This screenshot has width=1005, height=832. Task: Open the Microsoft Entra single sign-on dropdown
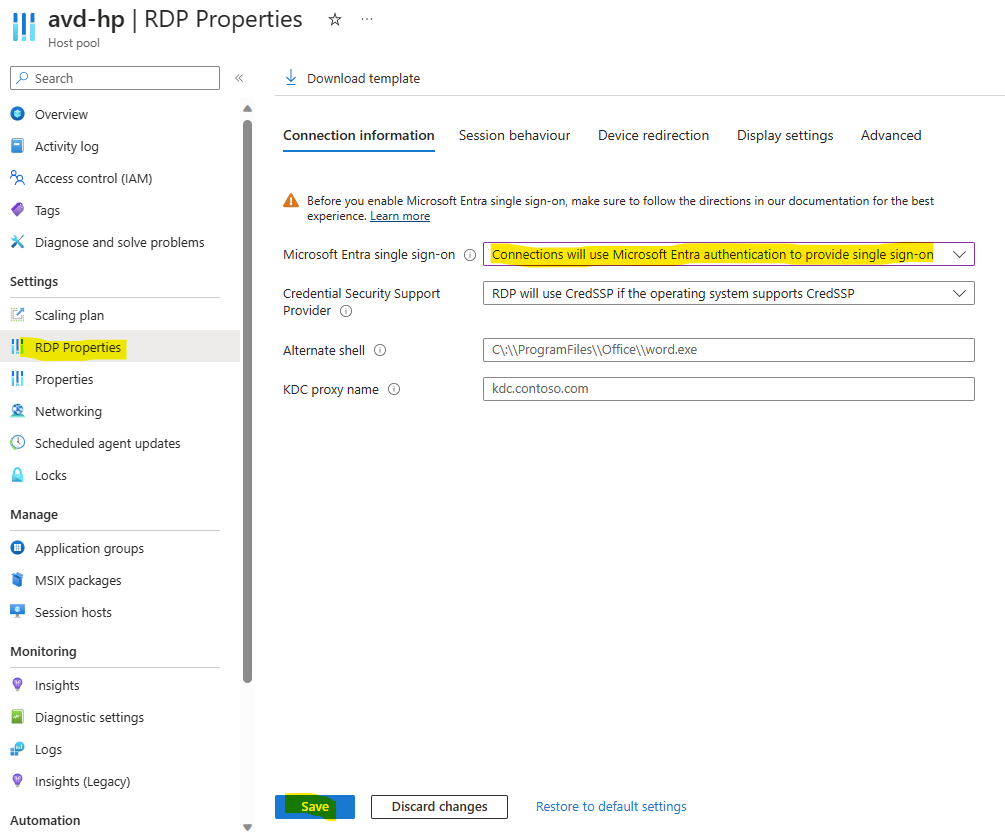click(x=729, y=254)
